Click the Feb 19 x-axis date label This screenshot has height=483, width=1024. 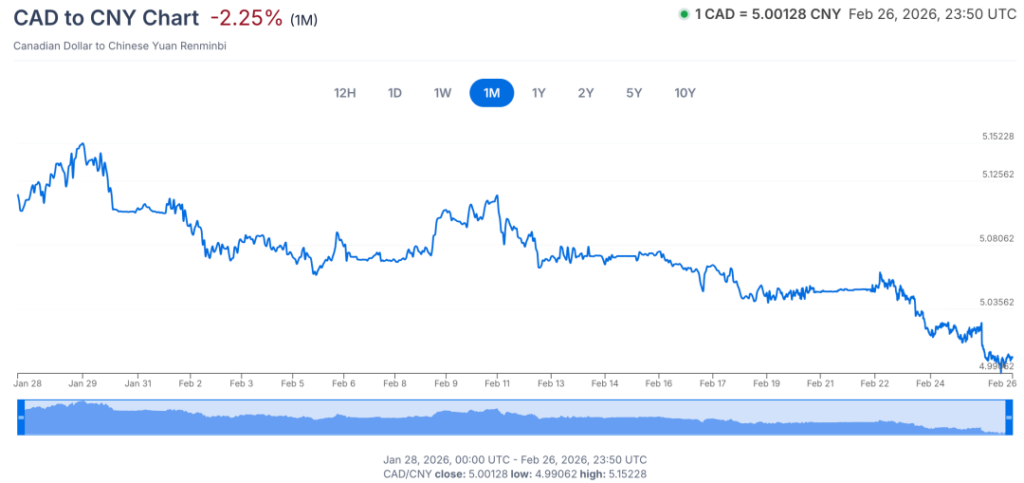(767, 383)
